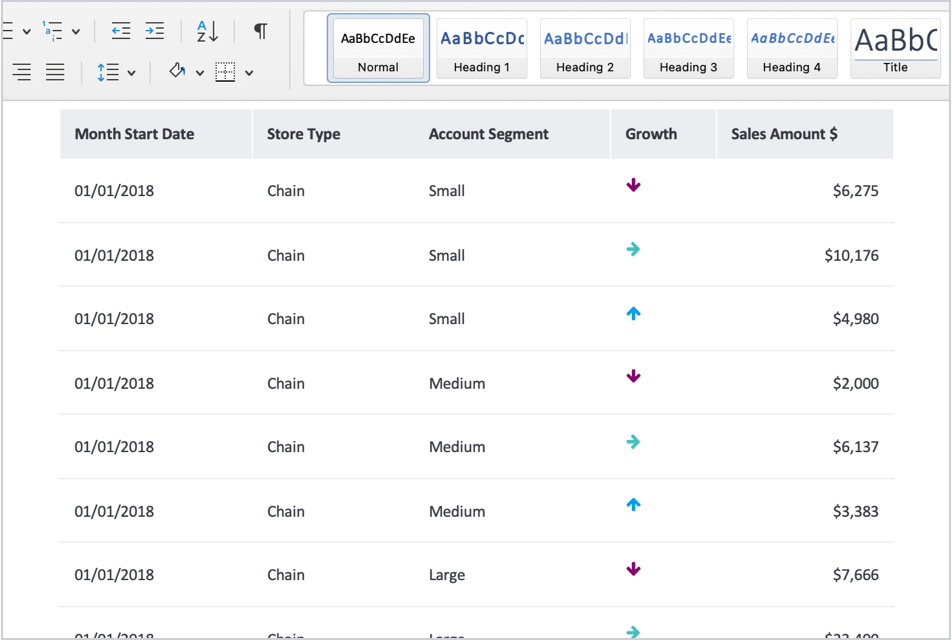Click the $10,176 sales amount cell
Image resolution: width=952 pixels, height=640 pixels.
coord(851,255)
